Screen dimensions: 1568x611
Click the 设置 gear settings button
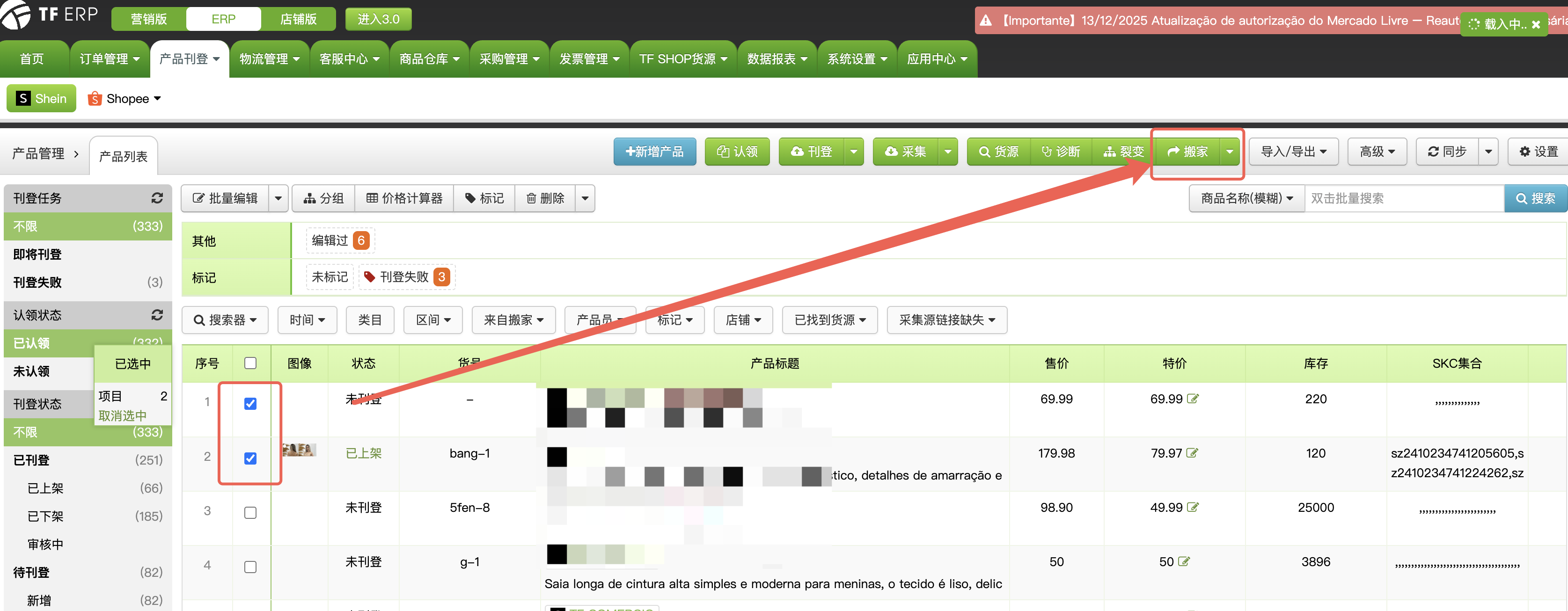(1539, 152)
